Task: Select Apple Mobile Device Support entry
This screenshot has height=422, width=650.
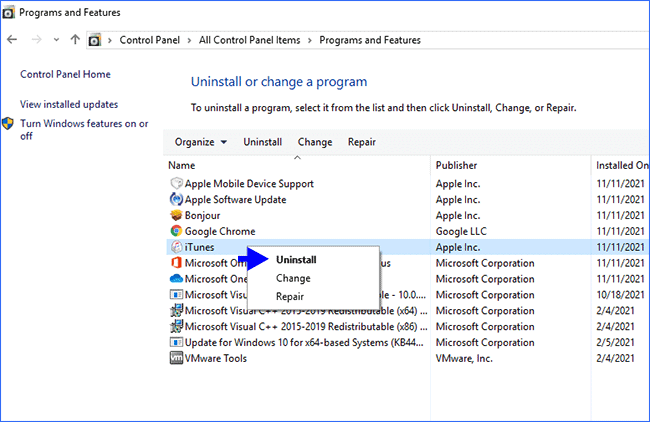Action: tap(249, 184)
